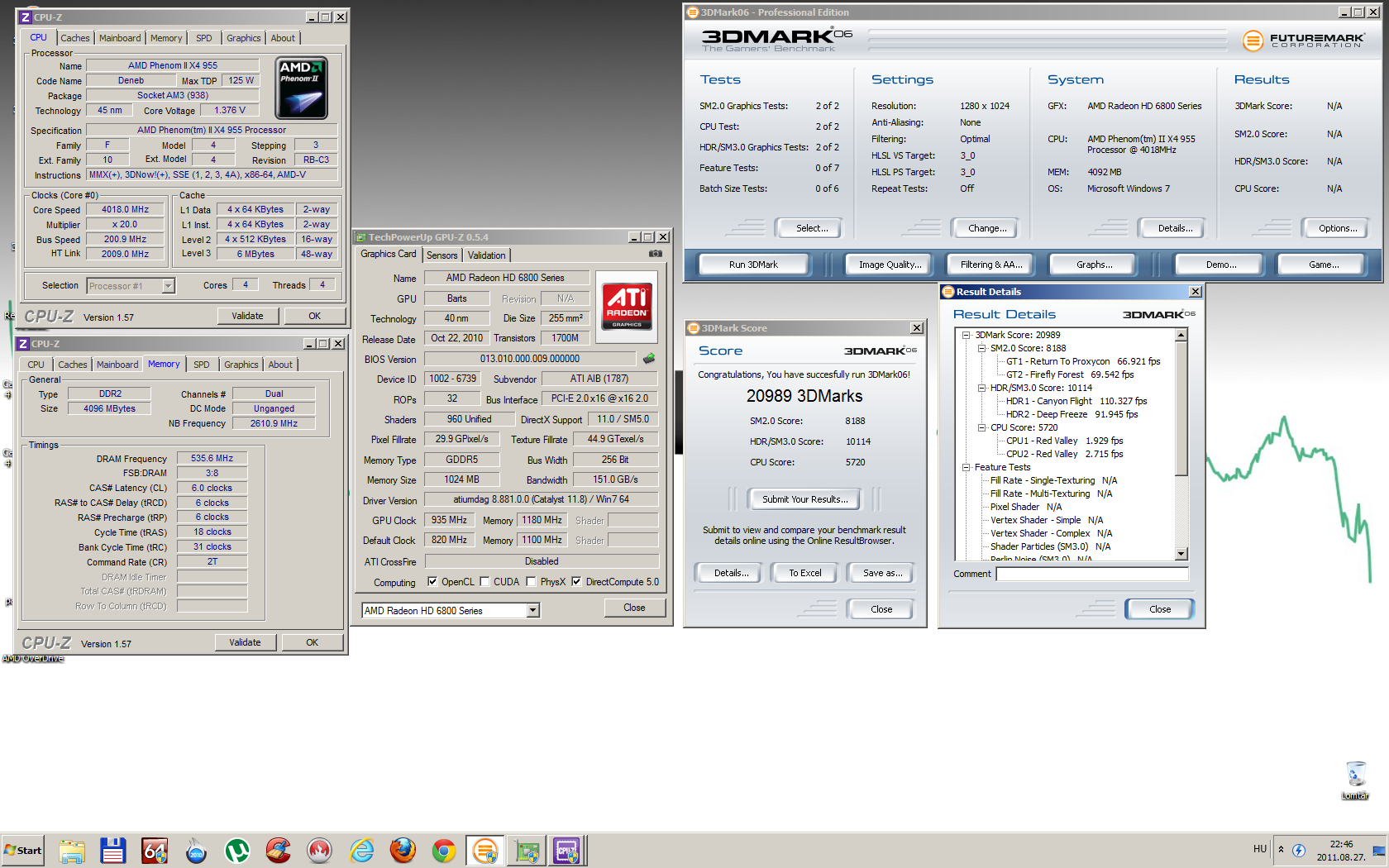The width and height of the screenshot is (1389, 868).
Task: Click the Run 3DMark button
Action: click(x=753, y=265)
